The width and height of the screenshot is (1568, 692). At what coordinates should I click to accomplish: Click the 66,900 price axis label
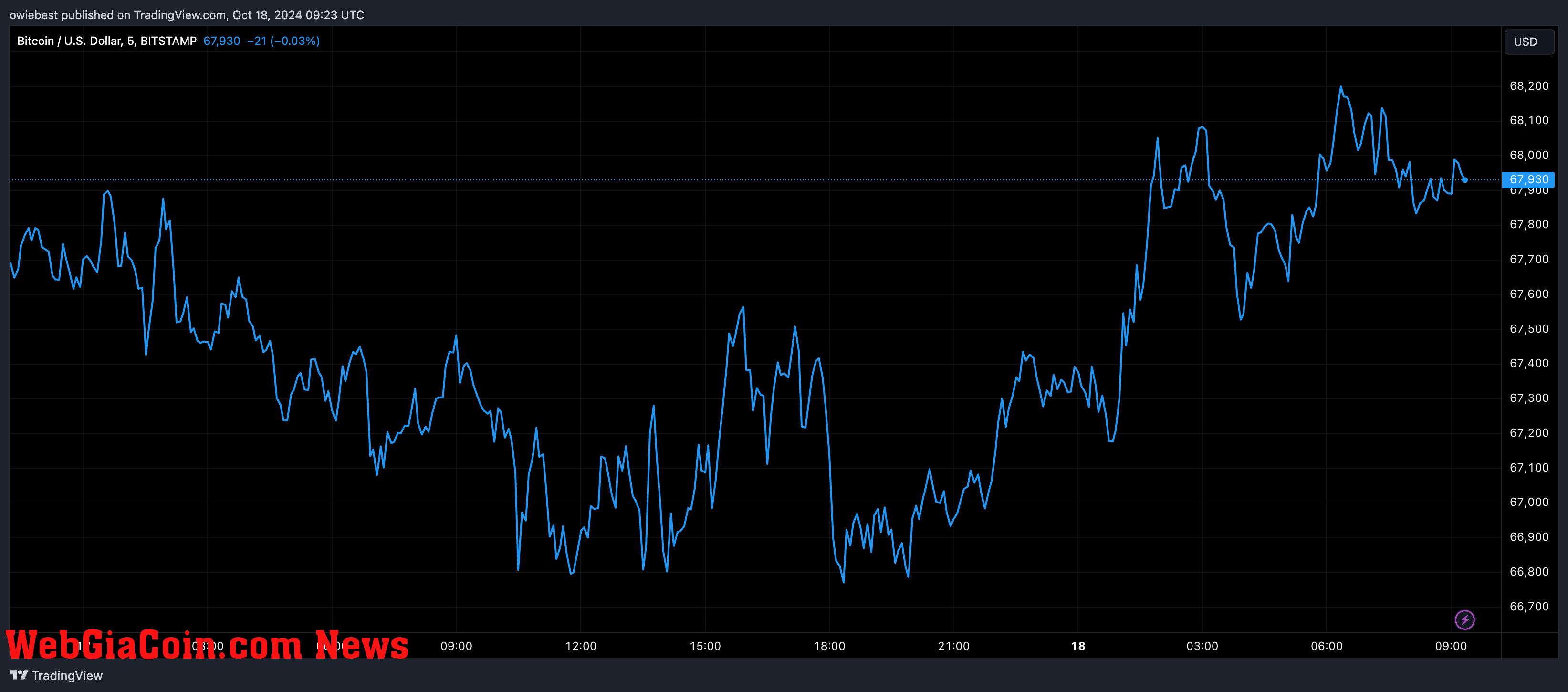click(1529, 537)
